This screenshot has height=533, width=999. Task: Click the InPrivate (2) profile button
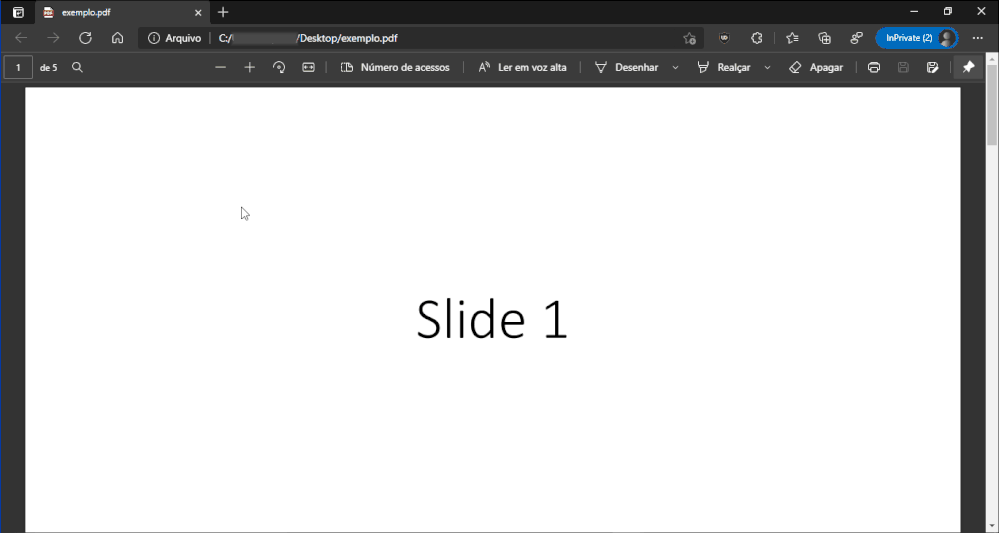point(917,38)
